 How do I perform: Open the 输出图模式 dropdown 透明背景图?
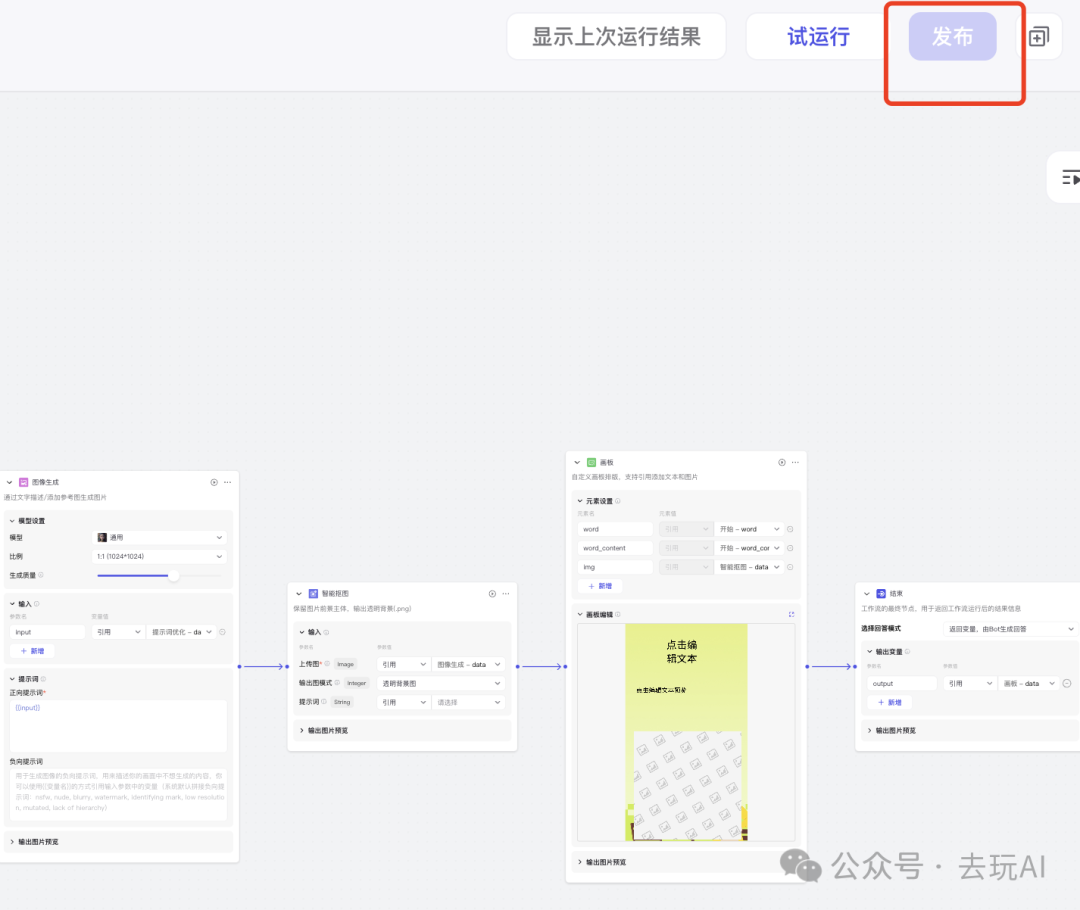[441, 683]
